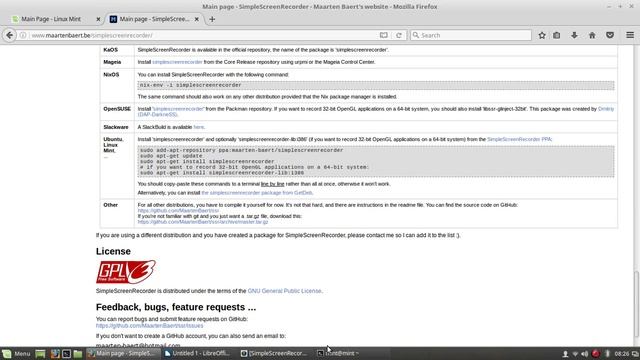Go back with the browser back arrow
This screenshot has height=360, width=640.
(x=9, y=36)
